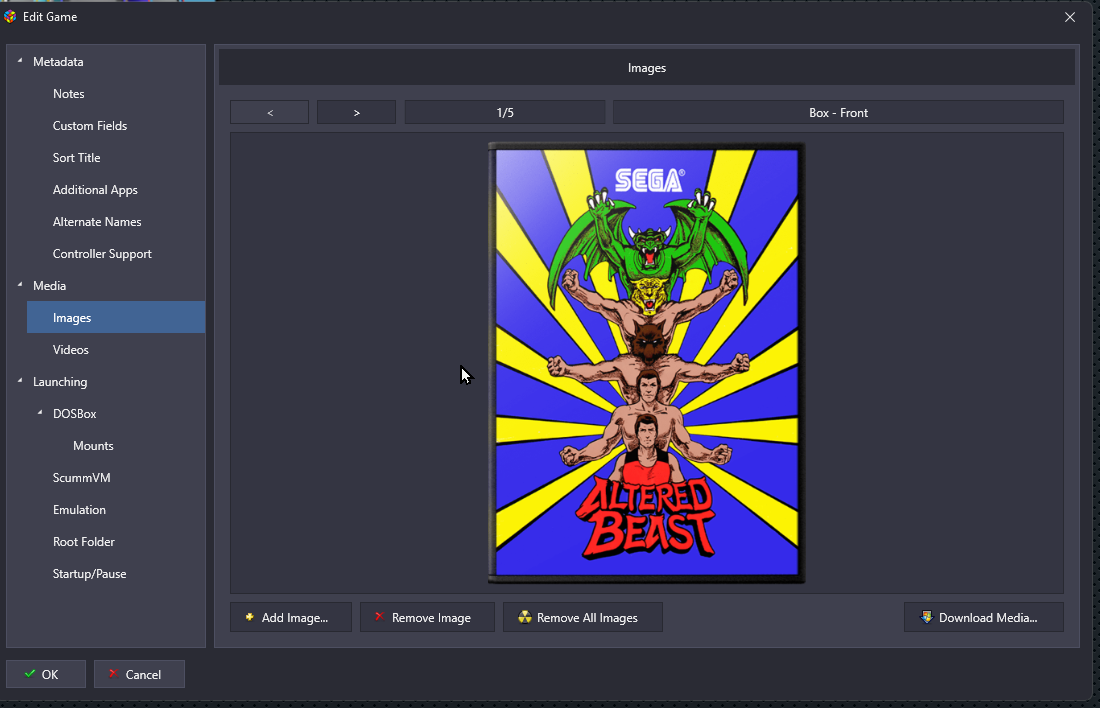Click the red X icon on Cancel

113,674
